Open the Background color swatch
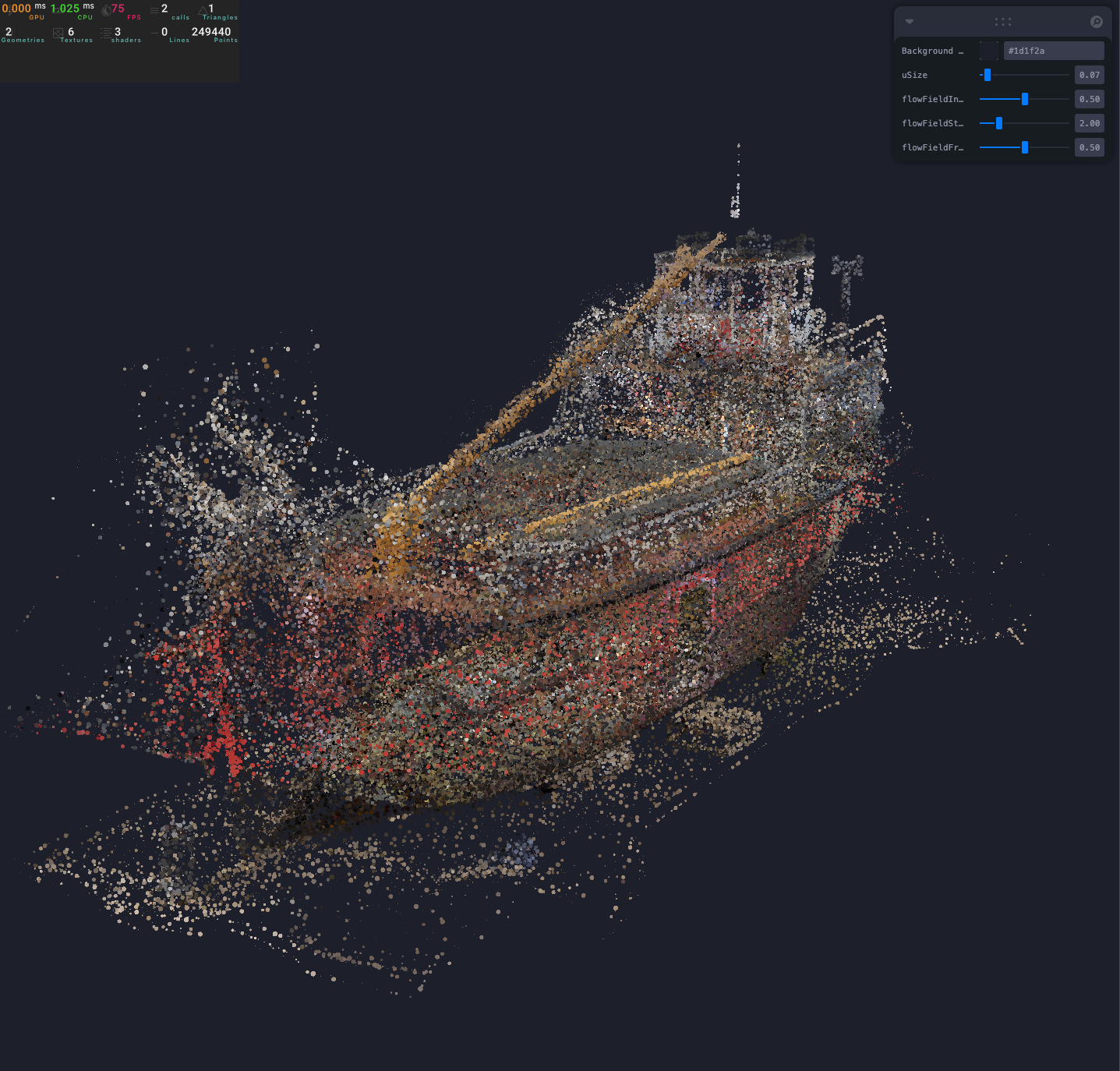Viewport: 1120px width, 1071px height. [x=989, y=51]
